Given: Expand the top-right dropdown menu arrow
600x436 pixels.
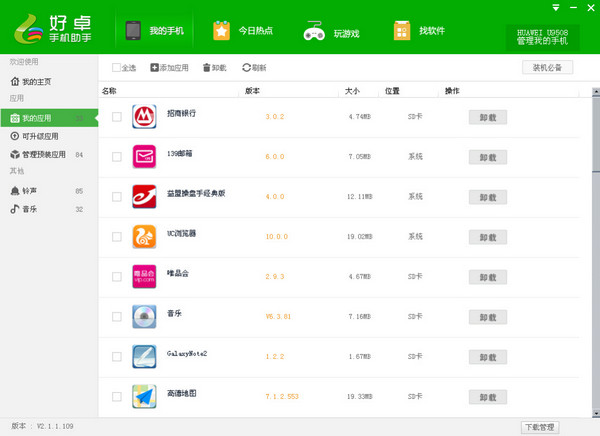Looking at the screenshot, I should 556,7.
